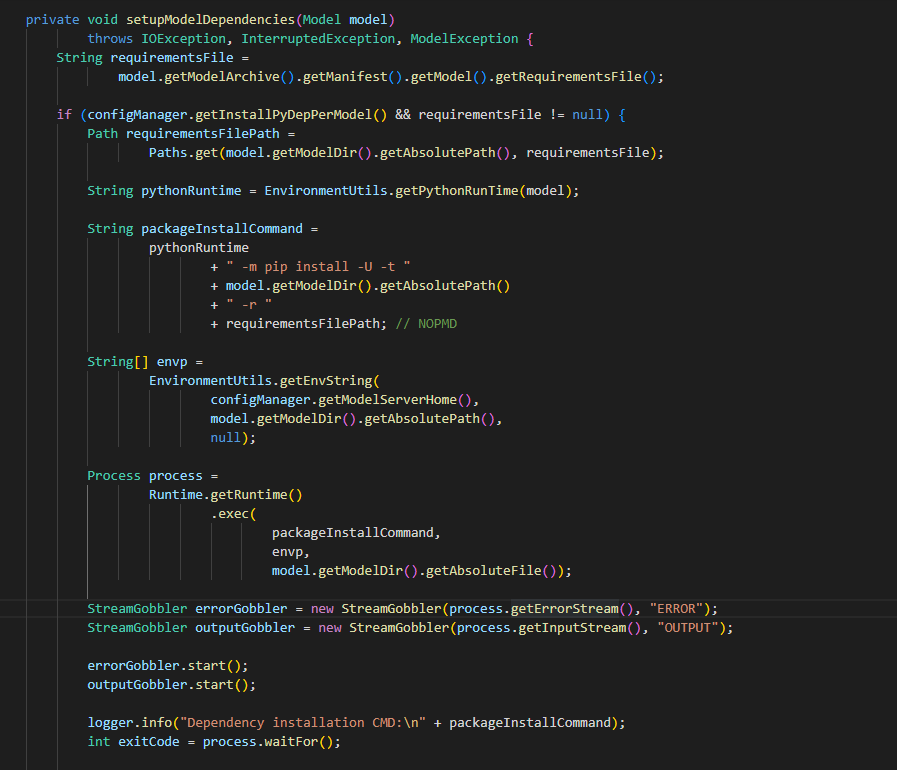The height and width of the screenshot is (770, 897).
Task: Click getAbsoluteFile() call
Action: (x=491, y=571)
